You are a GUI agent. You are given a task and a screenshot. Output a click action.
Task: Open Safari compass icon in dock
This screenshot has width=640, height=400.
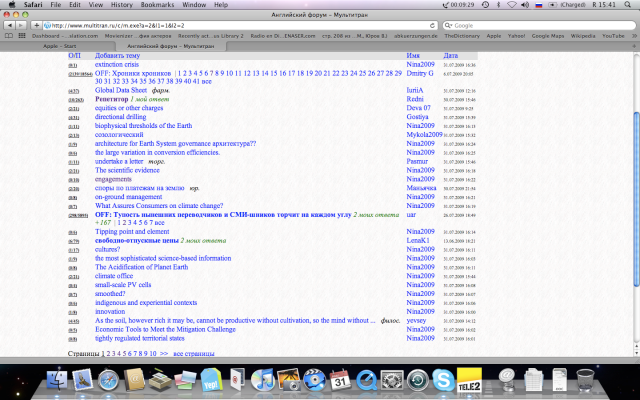108,380
